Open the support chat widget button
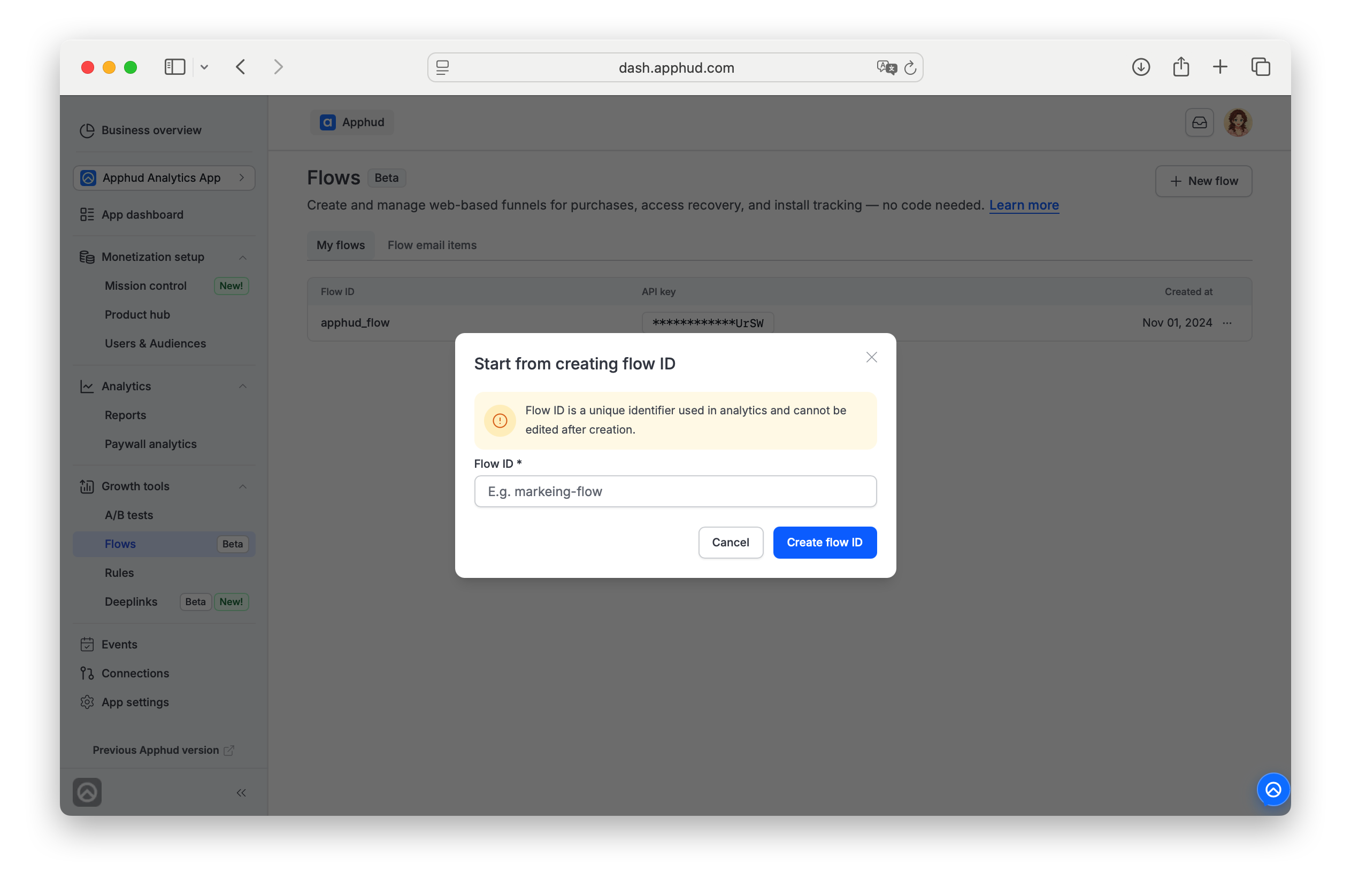The height and width of the screenshot is (896, 1351). click(1273, 789)
